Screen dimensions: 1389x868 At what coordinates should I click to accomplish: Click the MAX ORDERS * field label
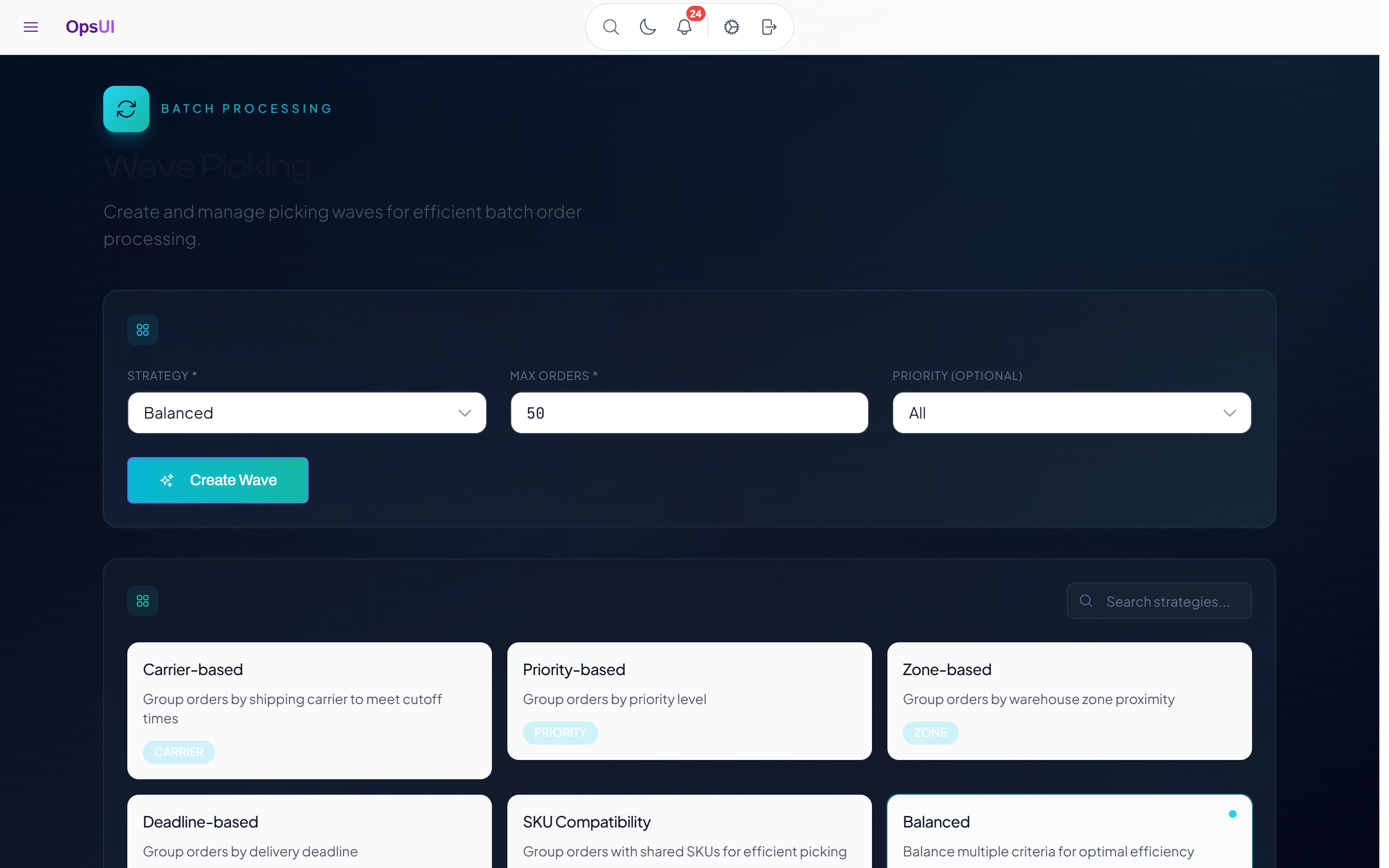(x=554, y=376)
